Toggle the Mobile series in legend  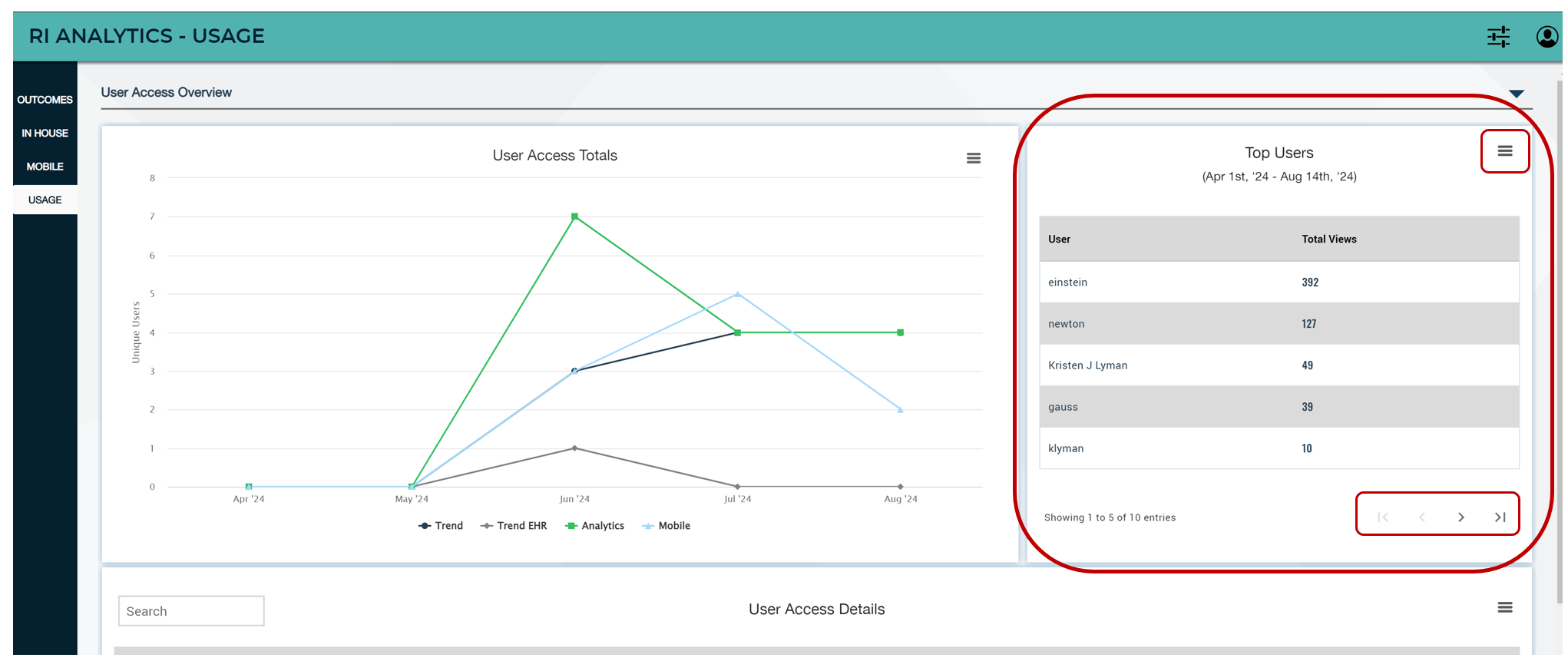coord(666,526)
